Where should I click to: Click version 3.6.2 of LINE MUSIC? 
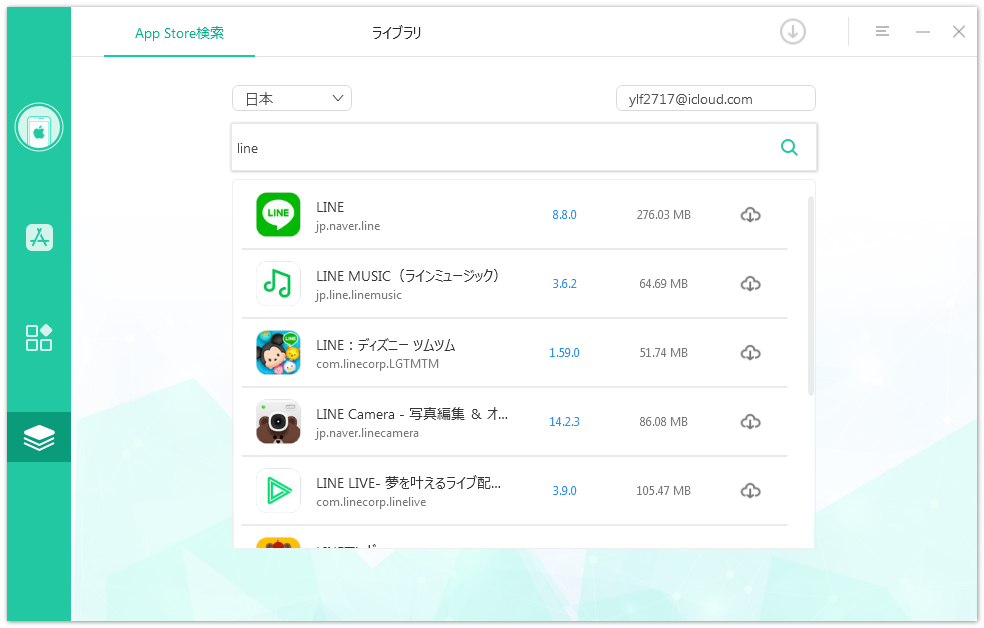[x=564, y=284]
